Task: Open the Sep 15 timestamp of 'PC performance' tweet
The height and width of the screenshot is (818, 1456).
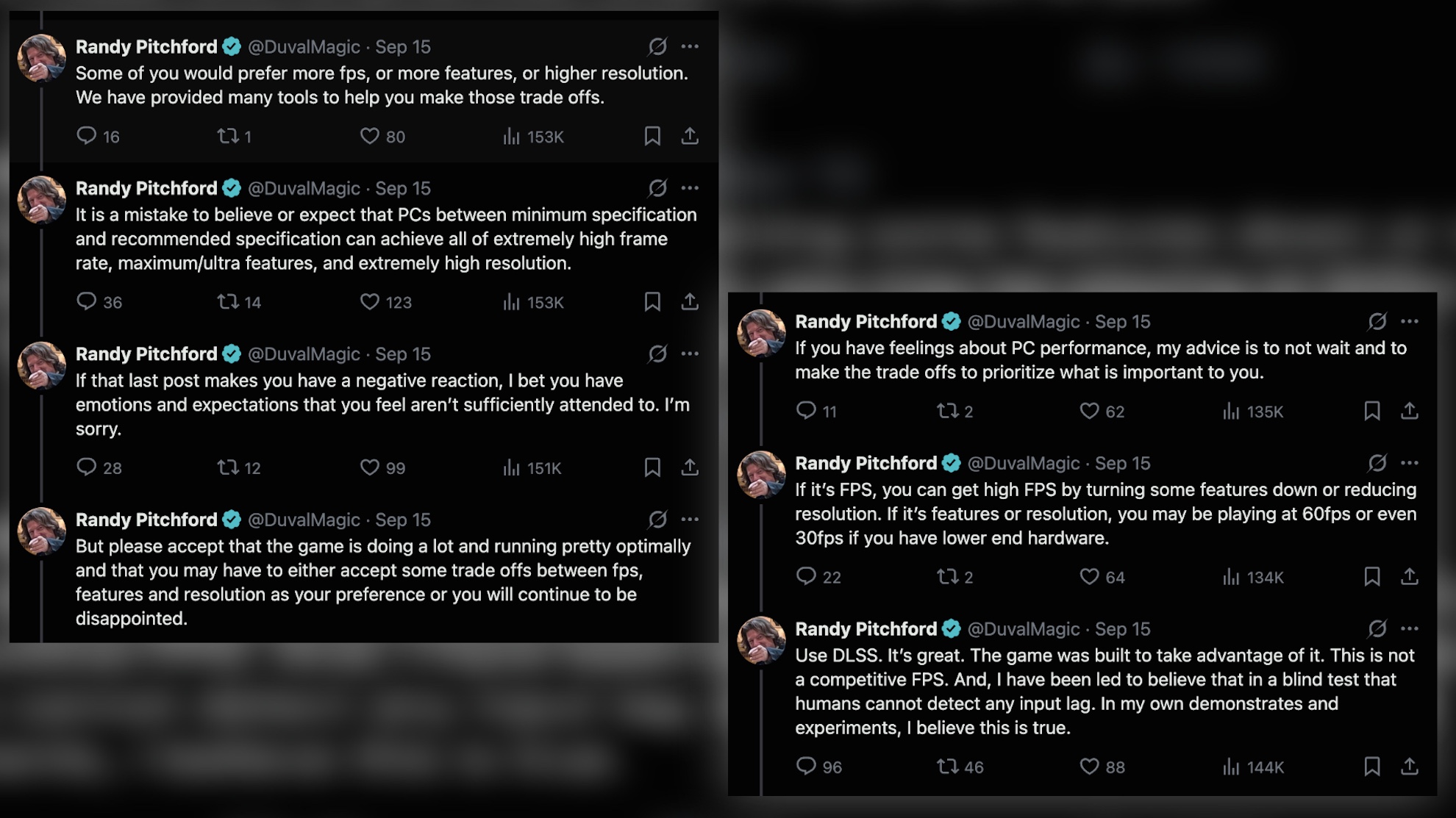Action: (1122, 322)
